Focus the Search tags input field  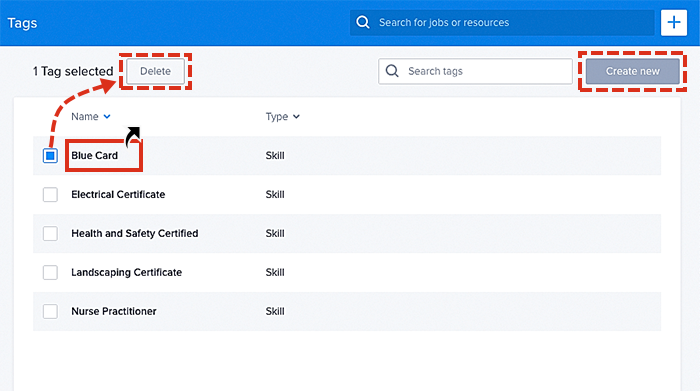(x=475, y=71)
